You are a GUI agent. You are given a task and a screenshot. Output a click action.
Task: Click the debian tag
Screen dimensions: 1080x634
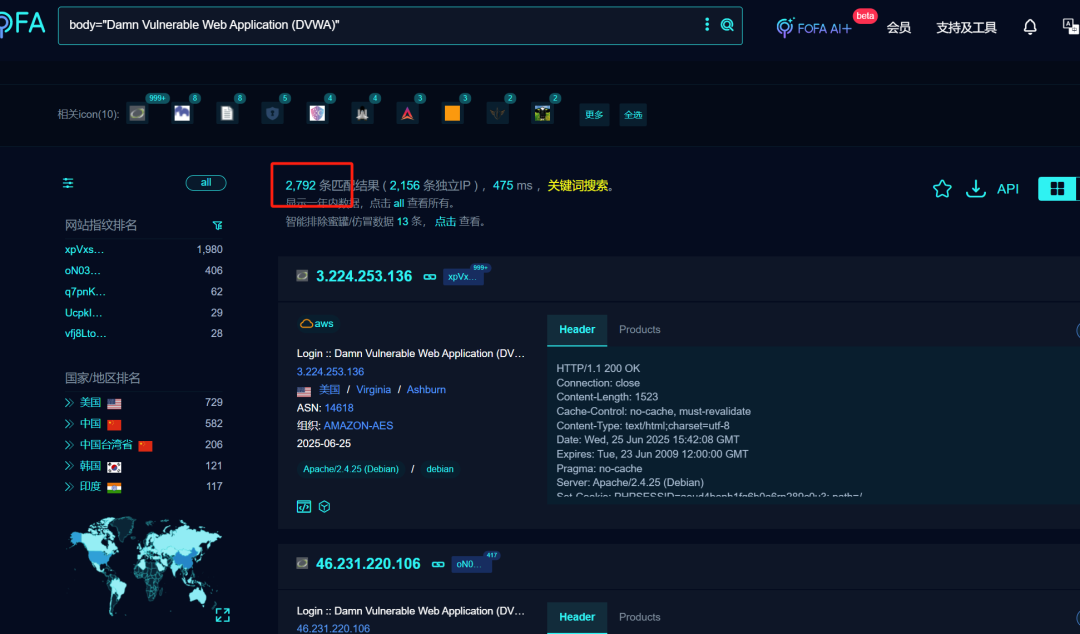[x=439, y=469]
